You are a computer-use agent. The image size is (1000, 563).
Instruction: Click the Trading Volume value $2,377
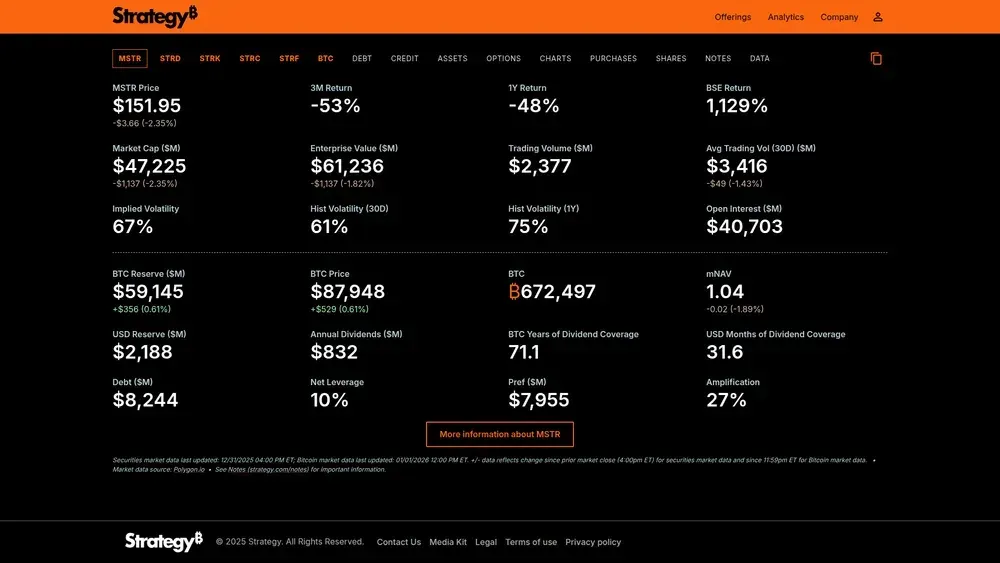[540, 166]
